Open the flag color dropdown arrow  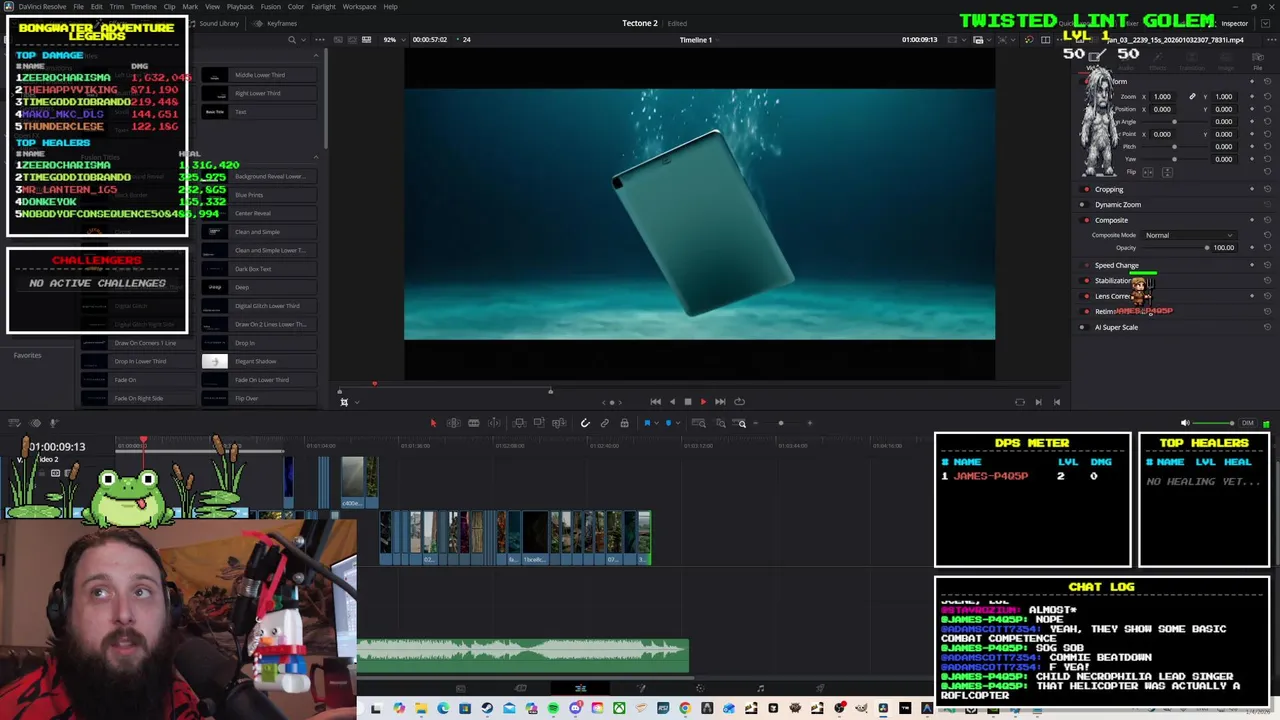pyautogui.click(x=656, y=423)
